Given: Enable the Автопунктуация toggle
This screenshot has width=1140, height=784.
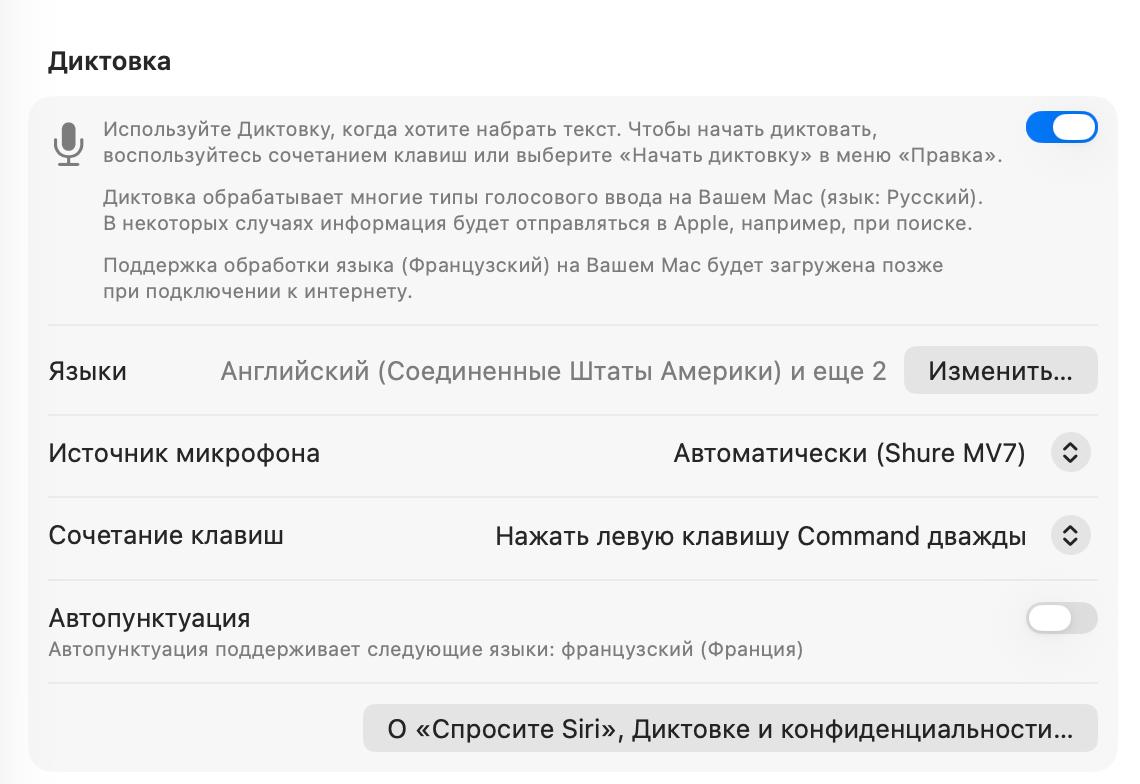Looking at the screenshot, I should 1061,618.
